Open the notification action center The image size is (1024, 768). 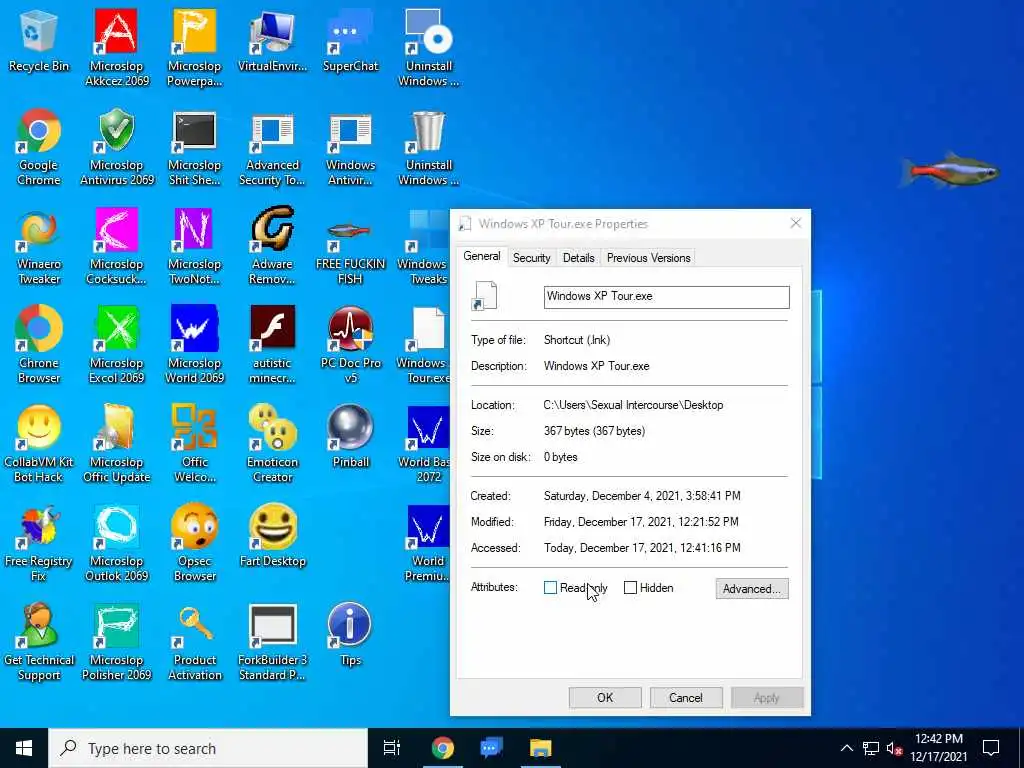[991, 748]
